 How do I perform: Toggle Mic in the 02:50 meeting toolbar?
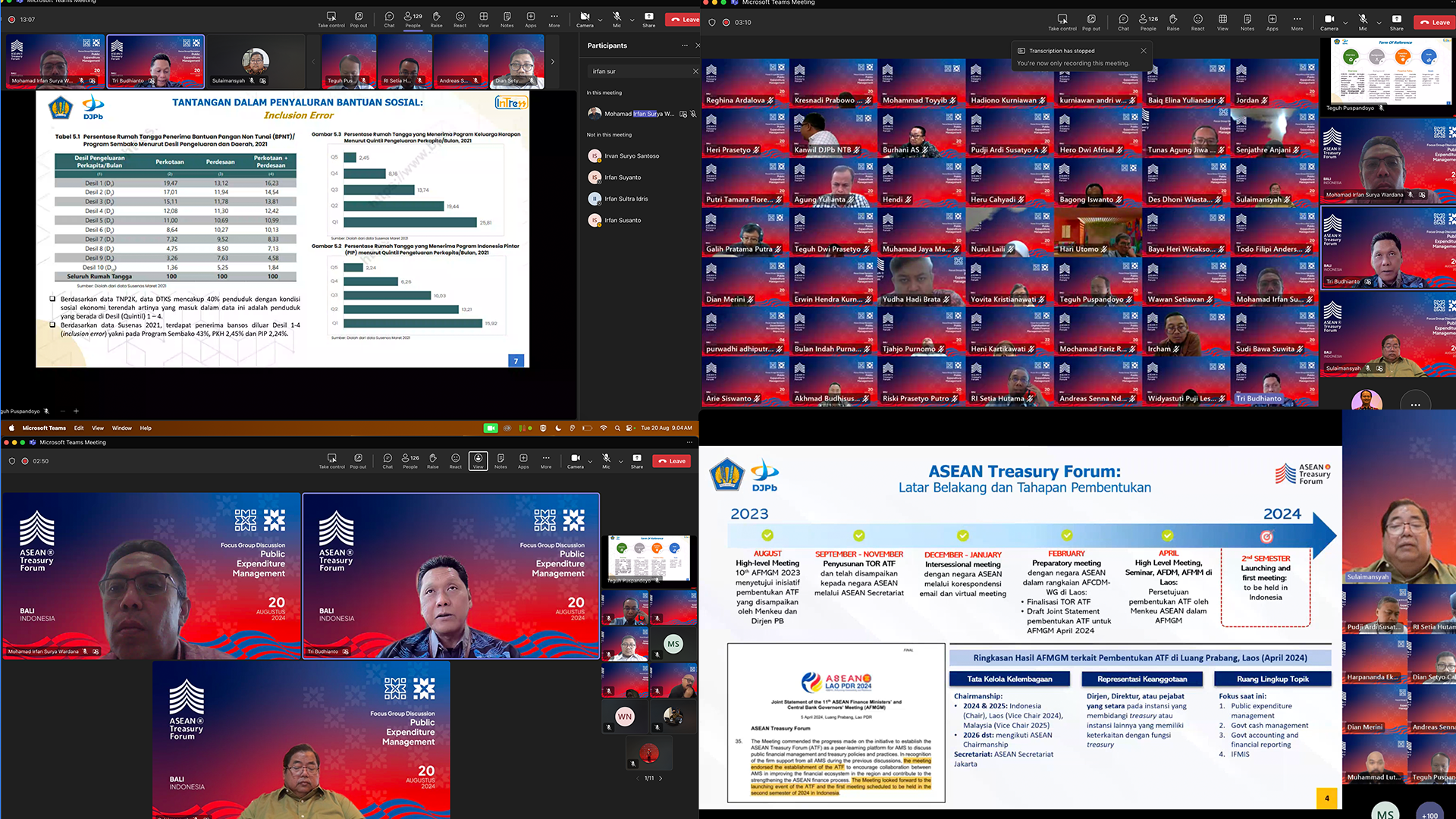pos(606,460)
